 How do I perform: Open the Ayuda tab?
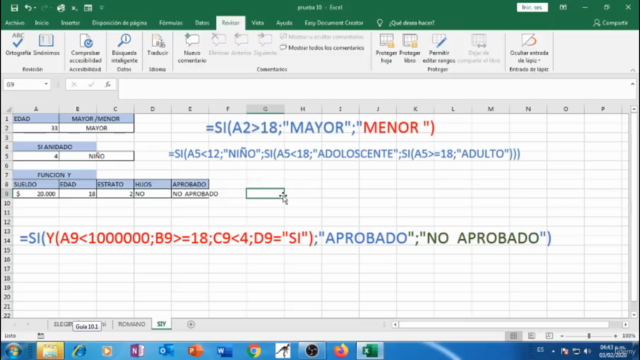[x=284, y=23]
